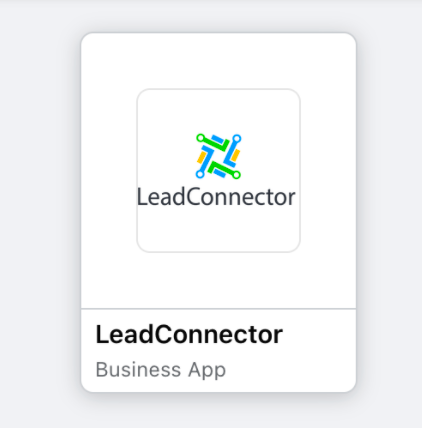Image resolution: width=422 pixels, height=428 pixels.
Task: Click the word Business in the subtitle
Action: (138, 370)
